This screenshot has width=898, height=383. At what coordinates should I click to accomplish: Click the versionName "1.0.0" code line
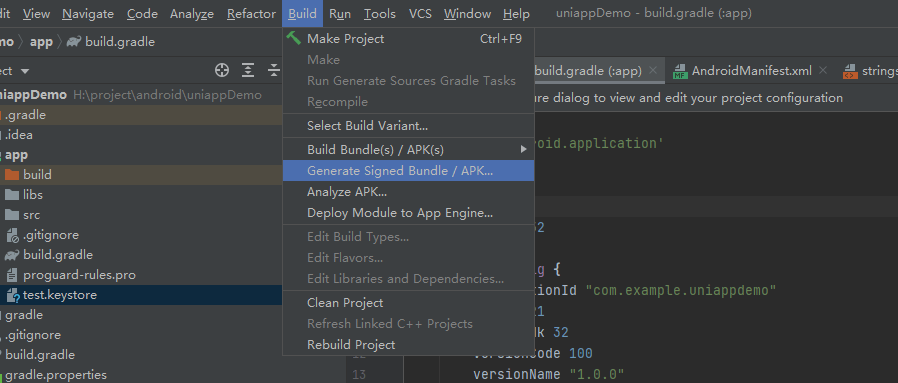pos(549,374)
